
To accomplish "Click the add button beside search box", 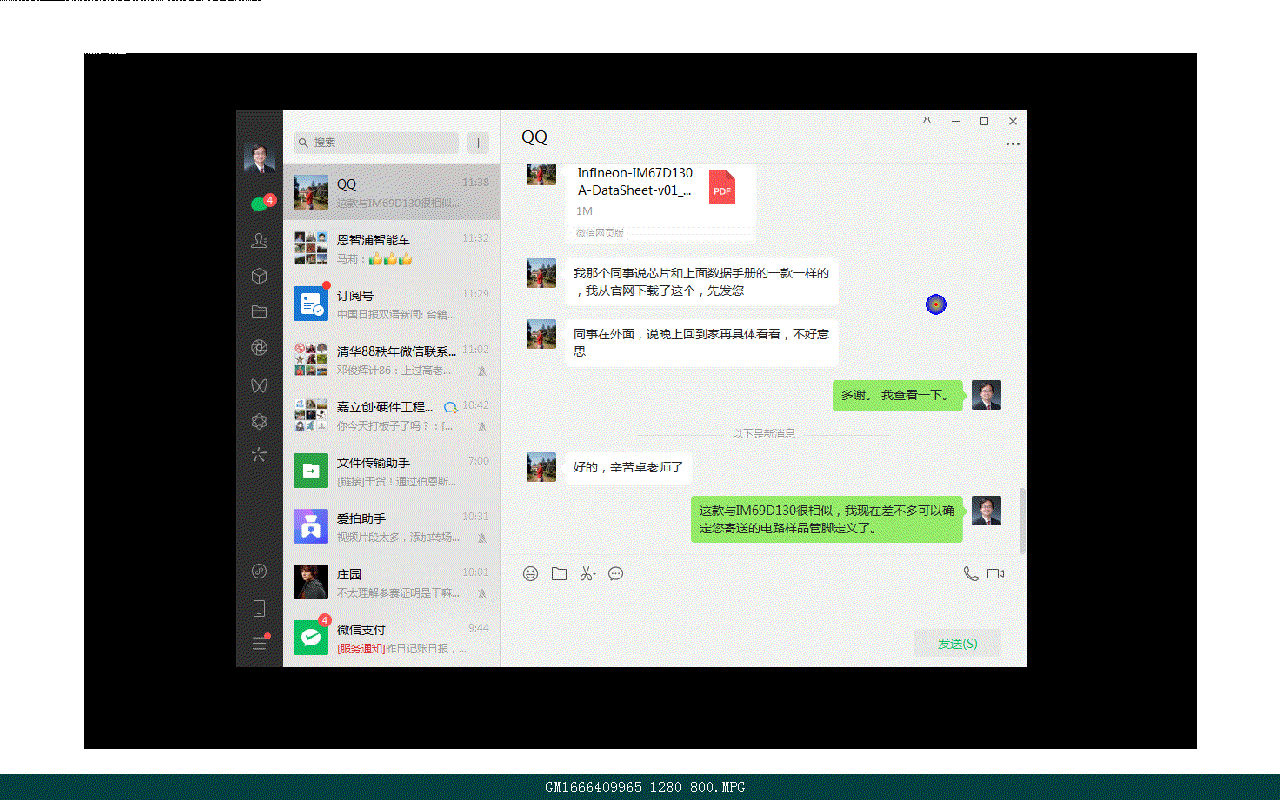I will [x=479, y=143].
